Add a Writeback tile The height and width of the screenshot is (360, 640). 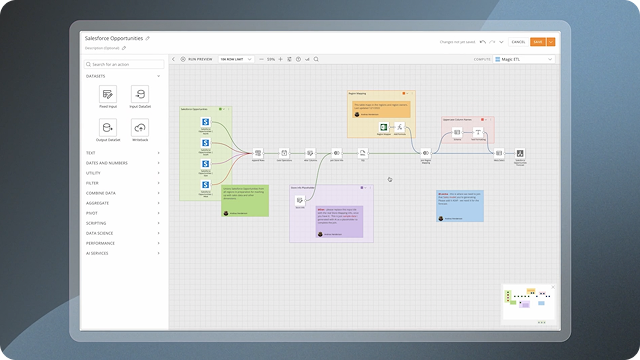click(140, 128)
